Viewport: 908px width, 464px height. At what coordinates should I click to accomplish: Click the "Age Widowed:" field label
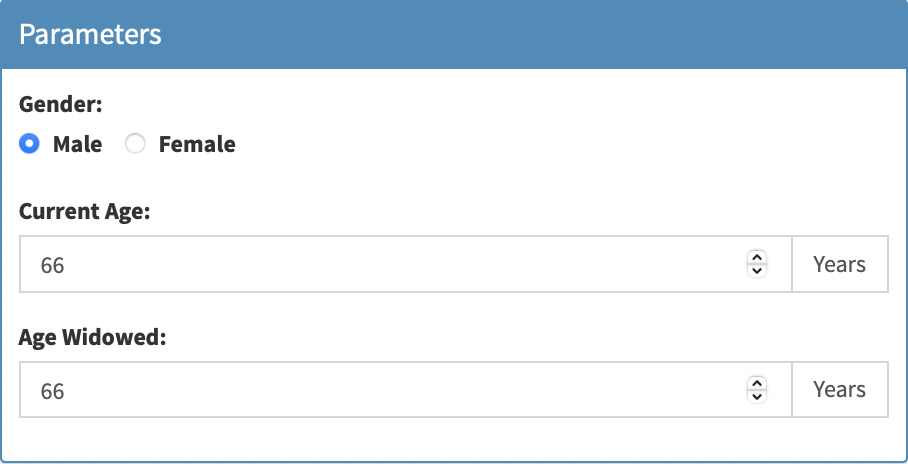click(92, 337)
